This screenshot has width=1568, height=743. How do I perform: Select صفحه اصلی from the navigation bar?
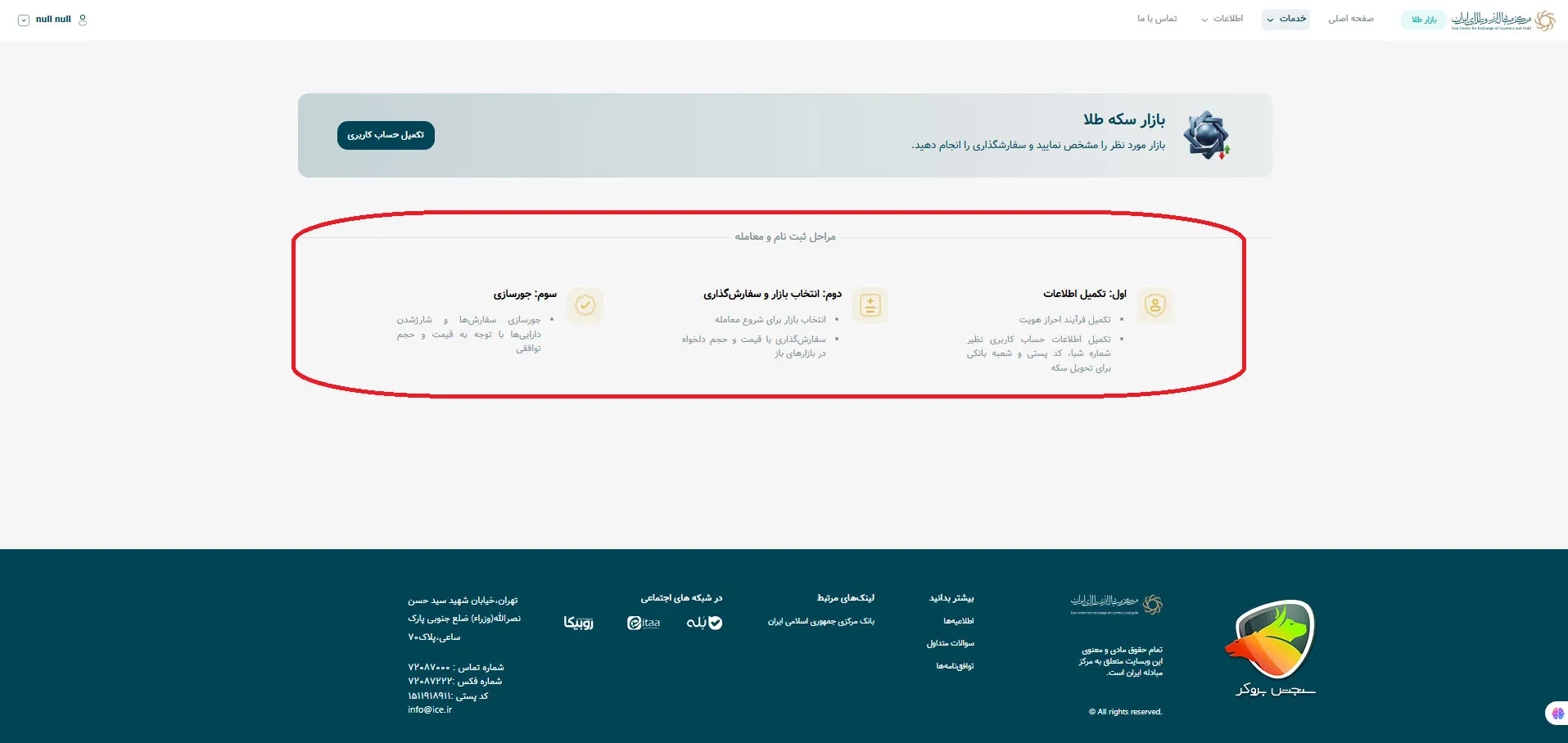click(1351, 19)
